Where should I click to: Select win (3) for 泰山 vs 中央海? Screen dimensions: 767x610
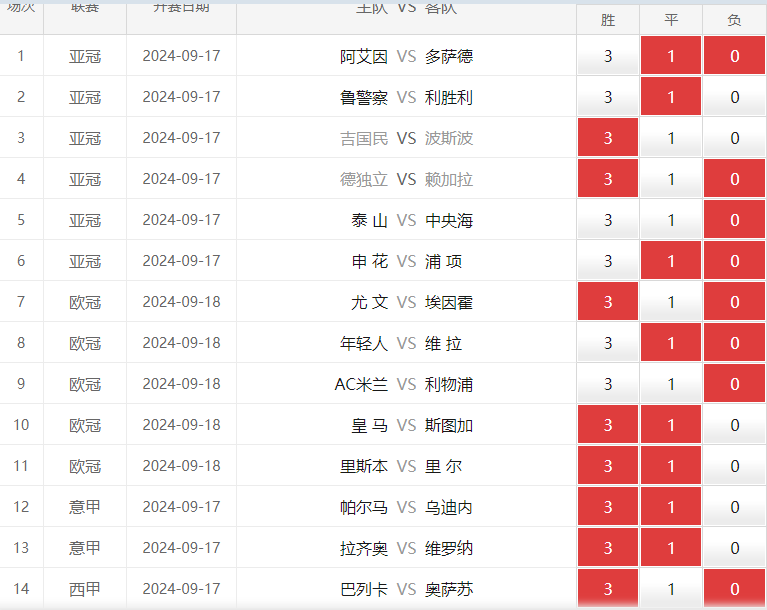(x=608, y=220)
